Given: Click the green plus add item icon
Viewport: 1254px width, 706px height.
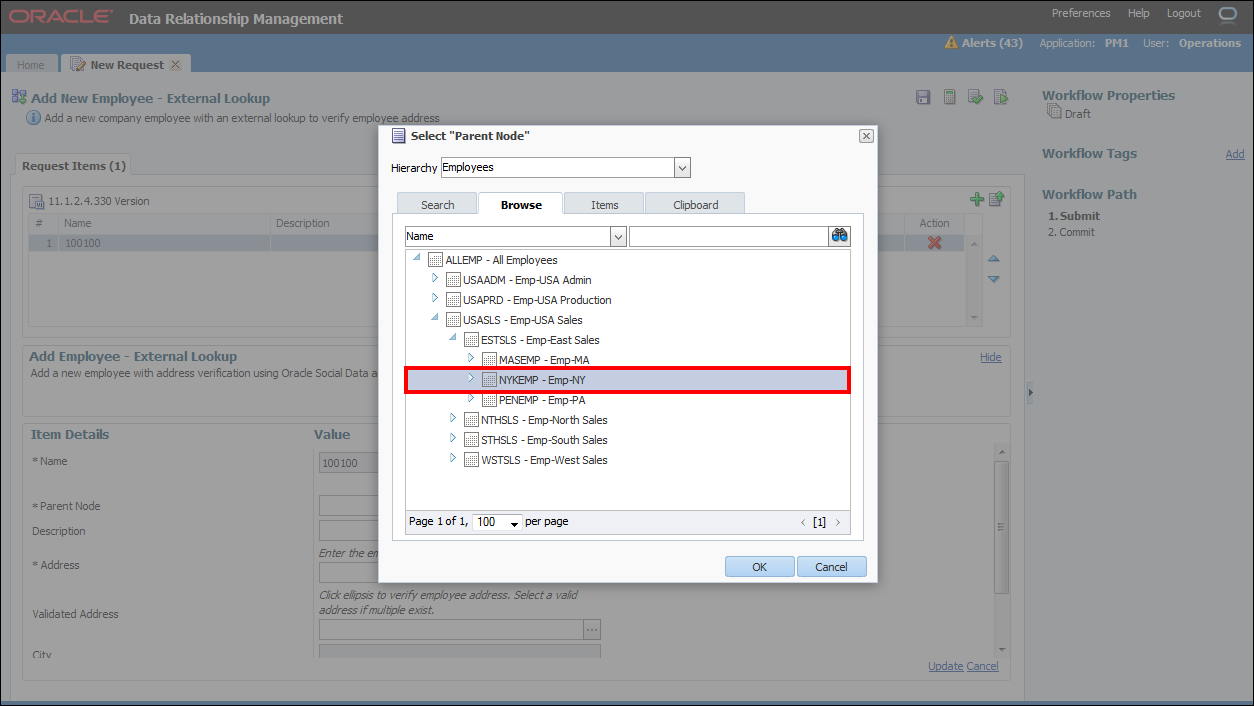Looking at the screenshot, I should (x=977, y=200).
